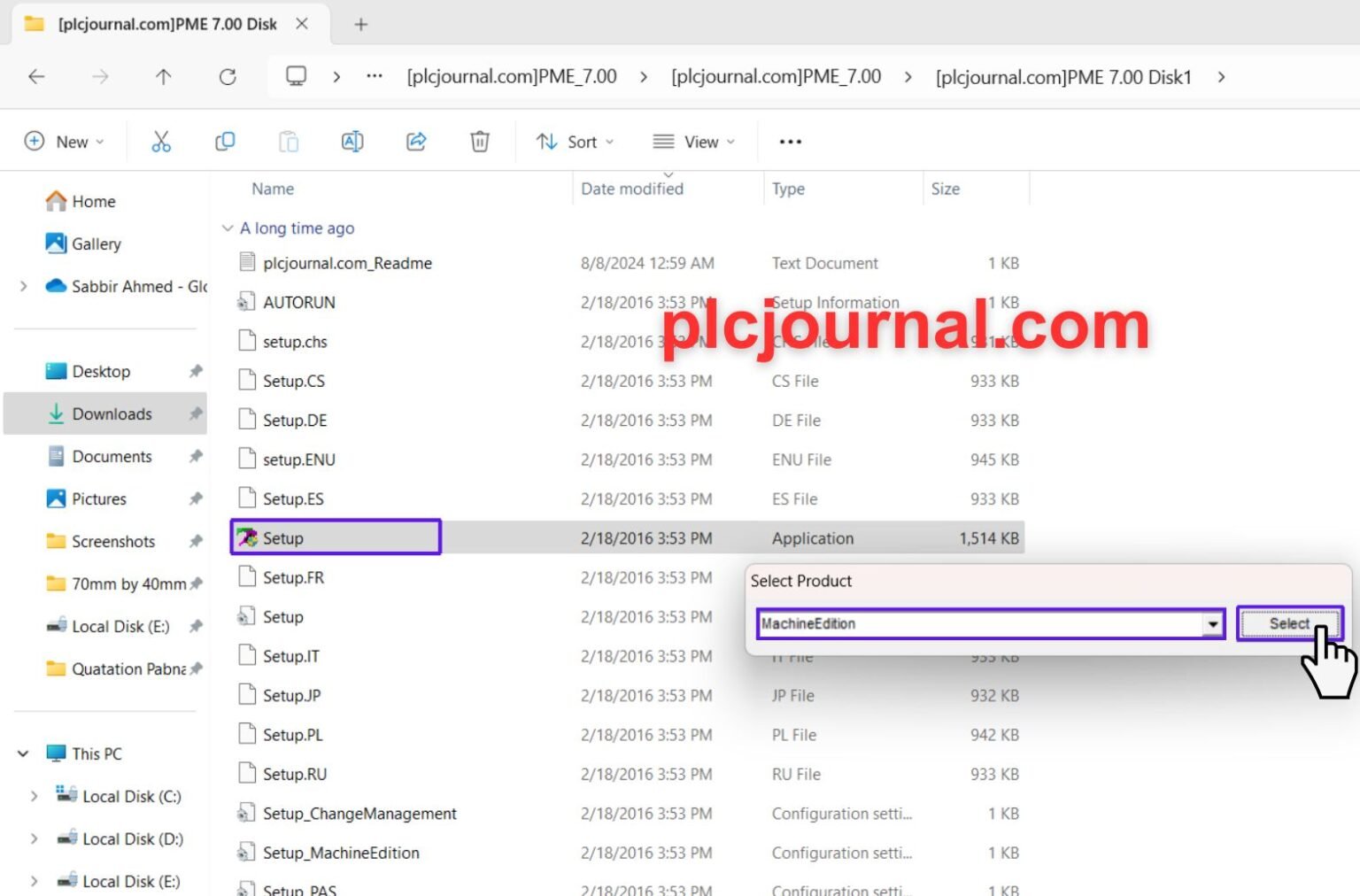Open the New item menu

[x=64, y=142]
